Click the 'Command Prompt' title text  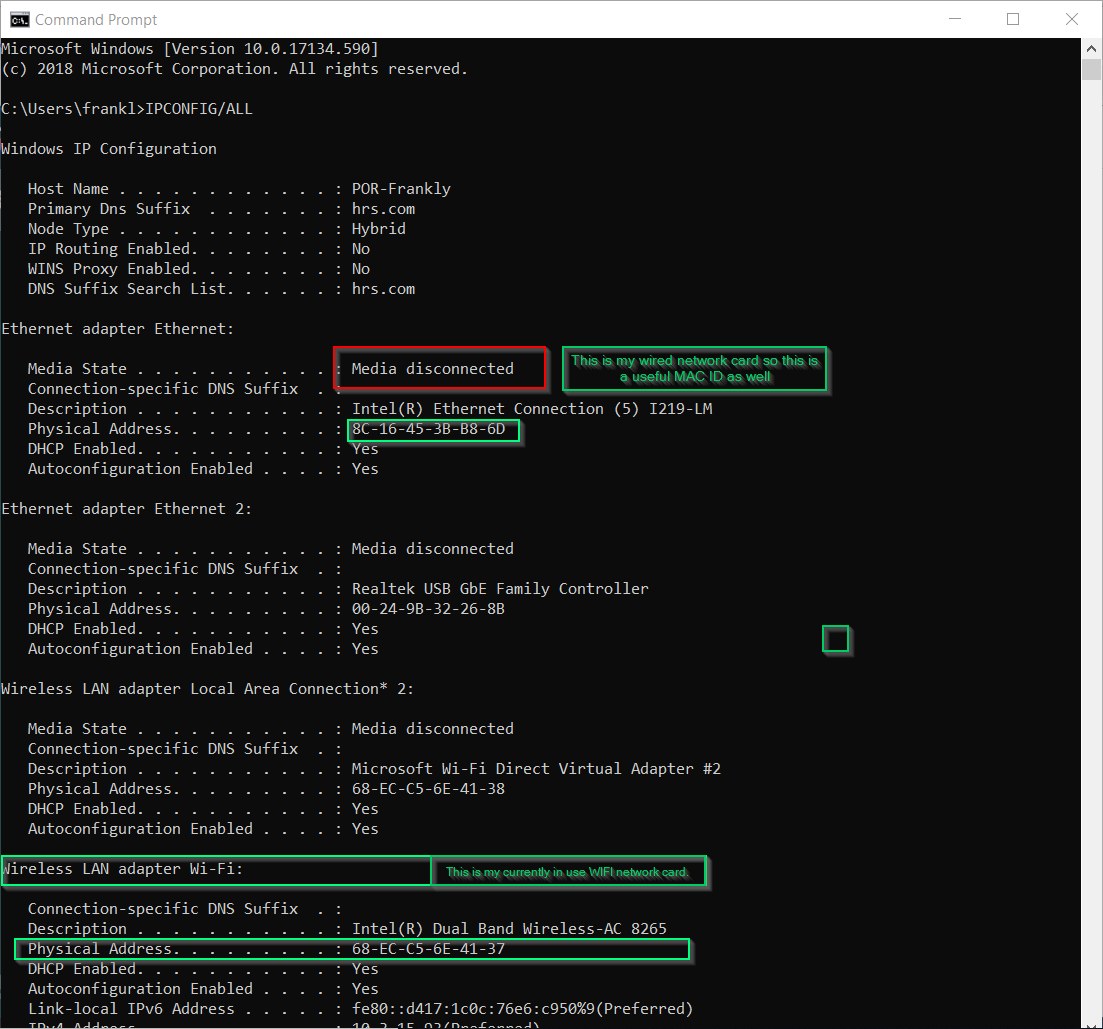[96, 20]
